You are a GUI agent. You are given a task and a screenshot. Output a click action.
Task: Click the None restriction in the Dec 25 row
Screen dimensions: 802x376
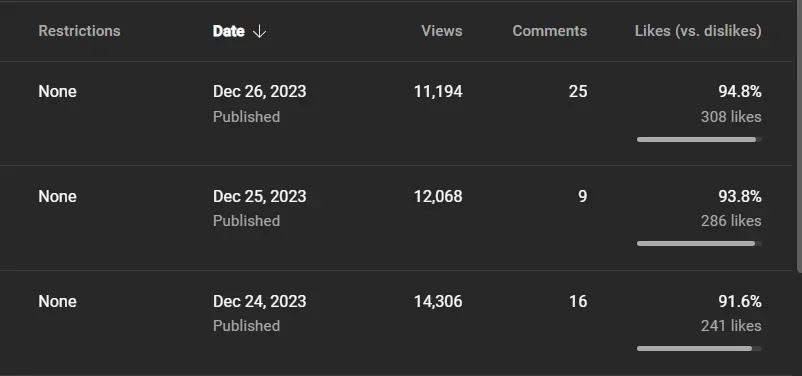[57, 196]
